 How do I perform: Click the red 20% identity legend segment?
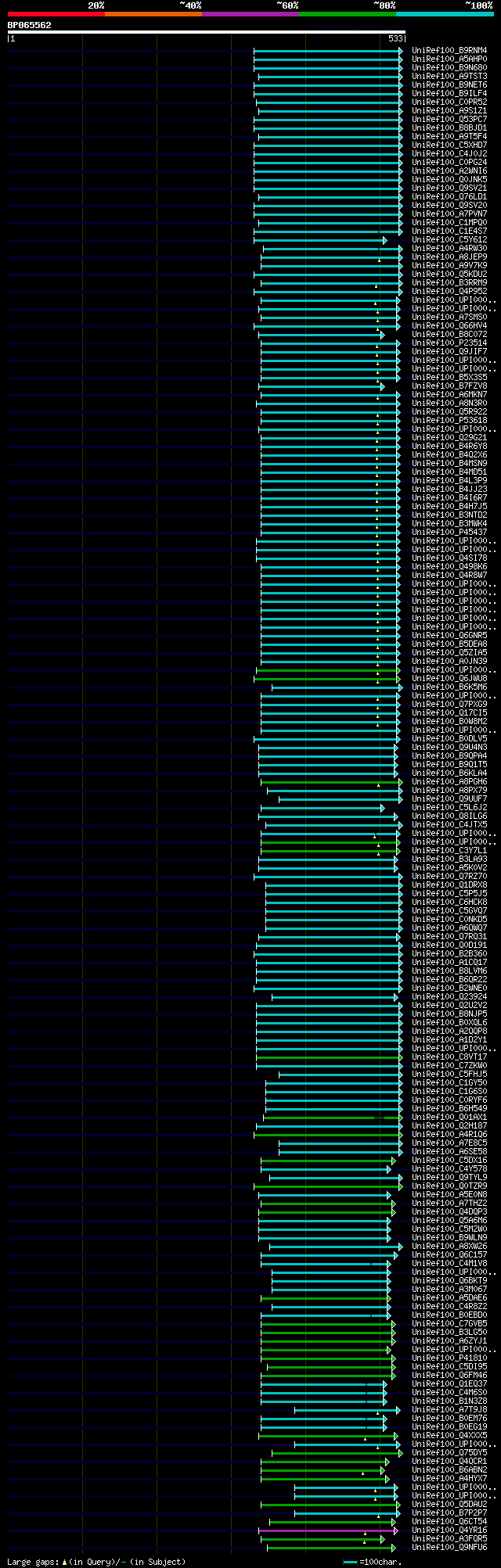pos(56,14)
